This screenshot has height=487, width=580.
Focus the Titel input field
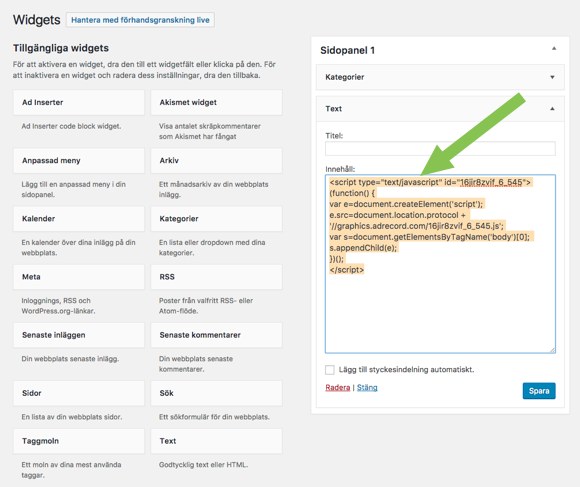pos(440,149)
